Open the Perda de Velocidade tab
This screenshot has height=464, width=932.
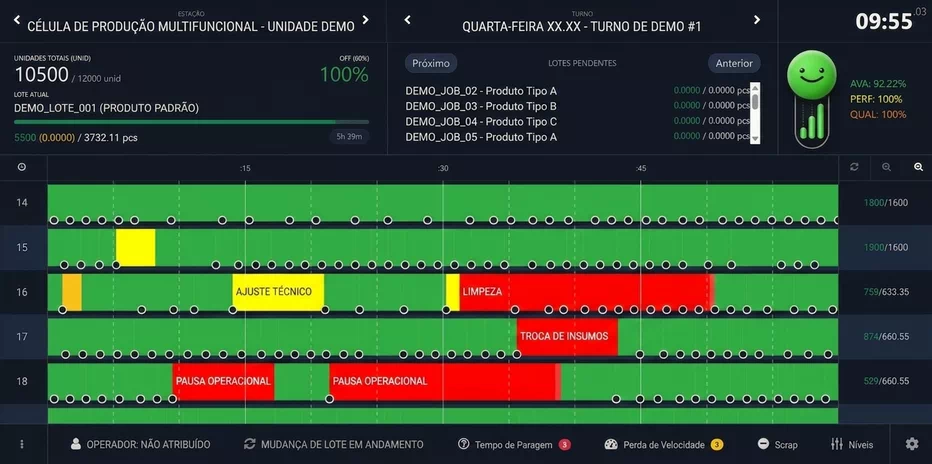point(664,444)
